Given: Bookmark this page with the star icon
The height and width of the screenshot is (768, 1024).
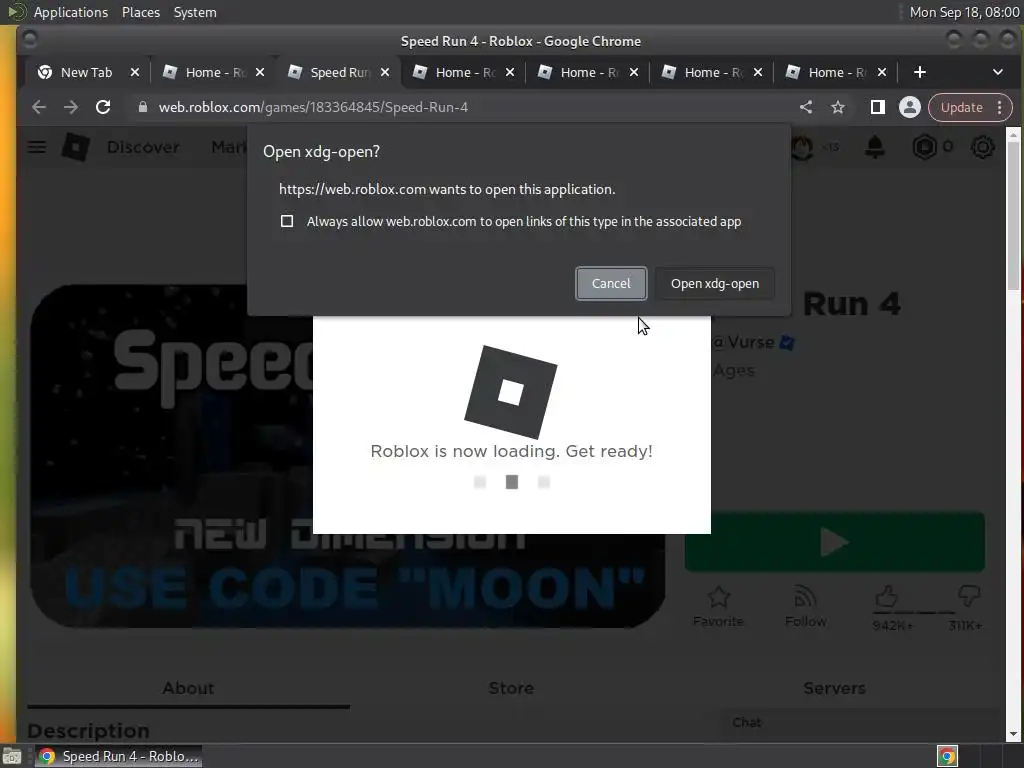Looking at the screenshot, I should pyautogui.click(x=838, y=107).
